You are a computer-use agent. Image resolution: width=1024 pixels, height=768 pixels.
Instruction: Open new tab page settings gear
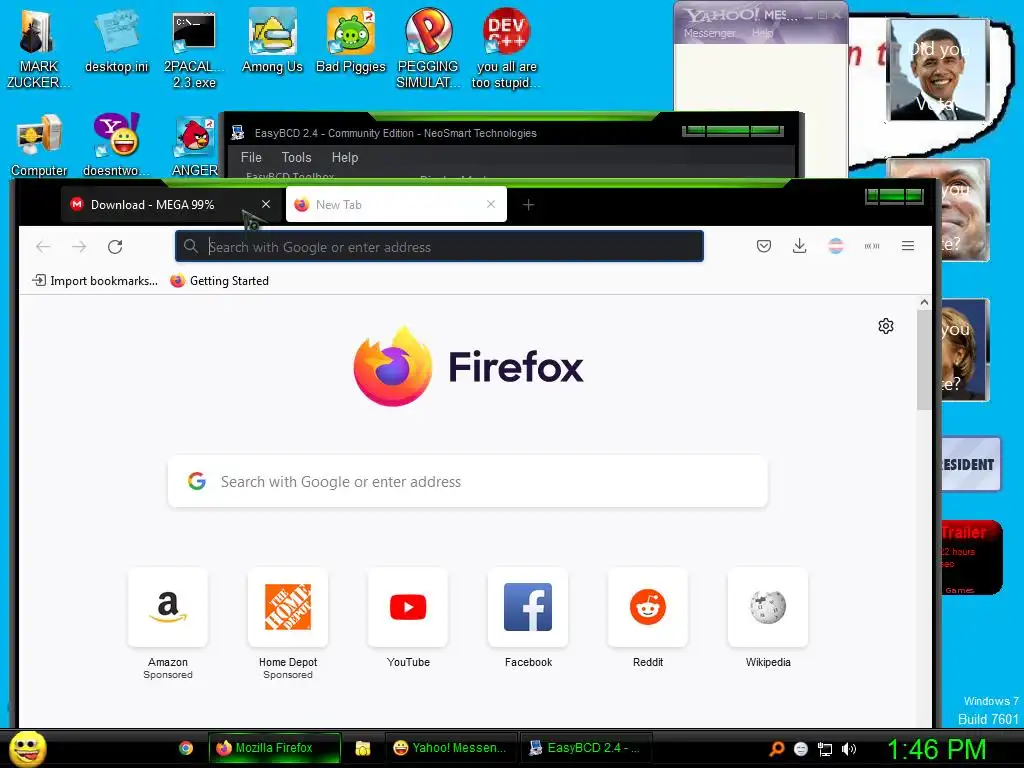(x=886, y=326)
